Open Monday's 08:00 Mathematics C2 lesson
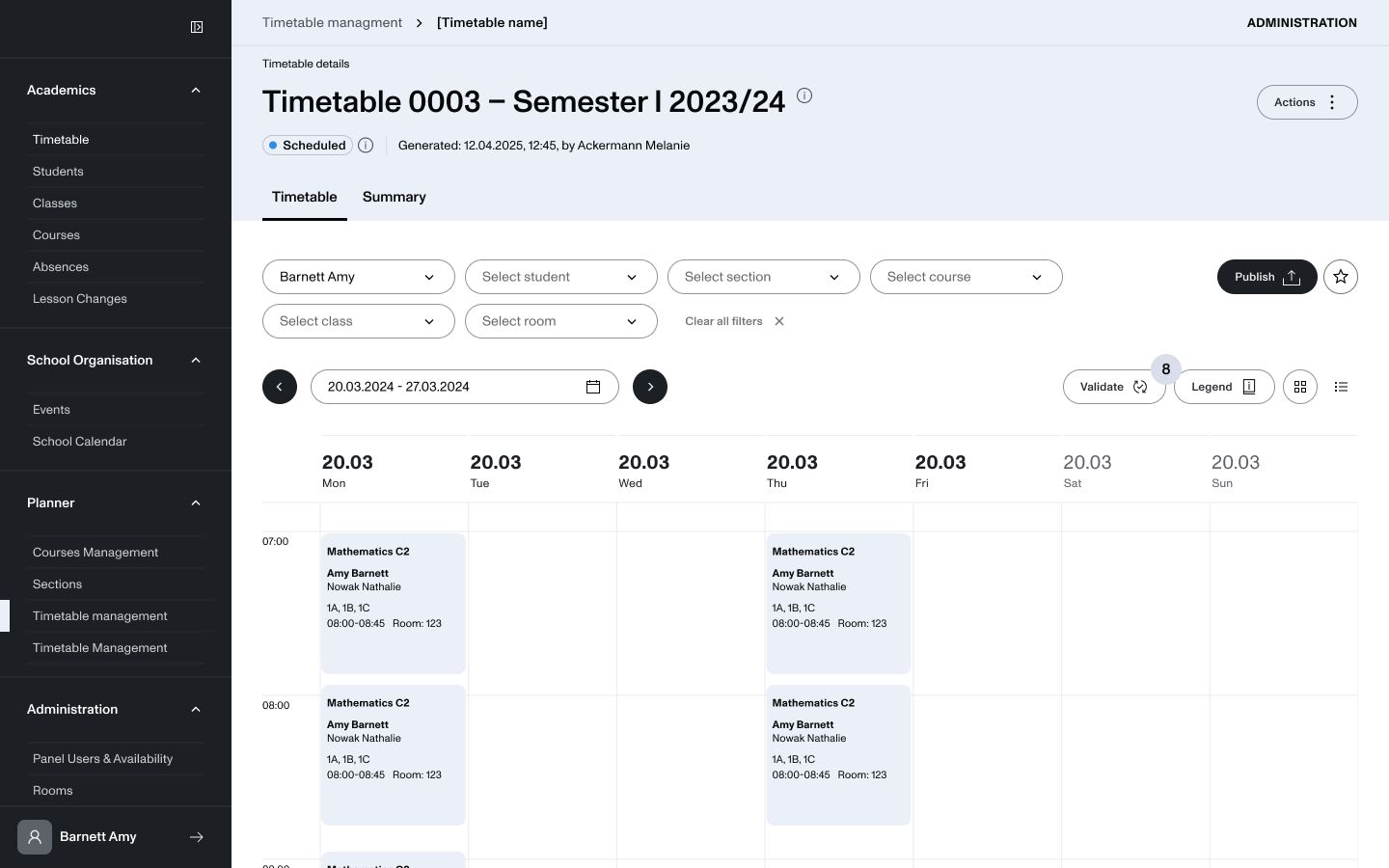 tap(394, 755)
